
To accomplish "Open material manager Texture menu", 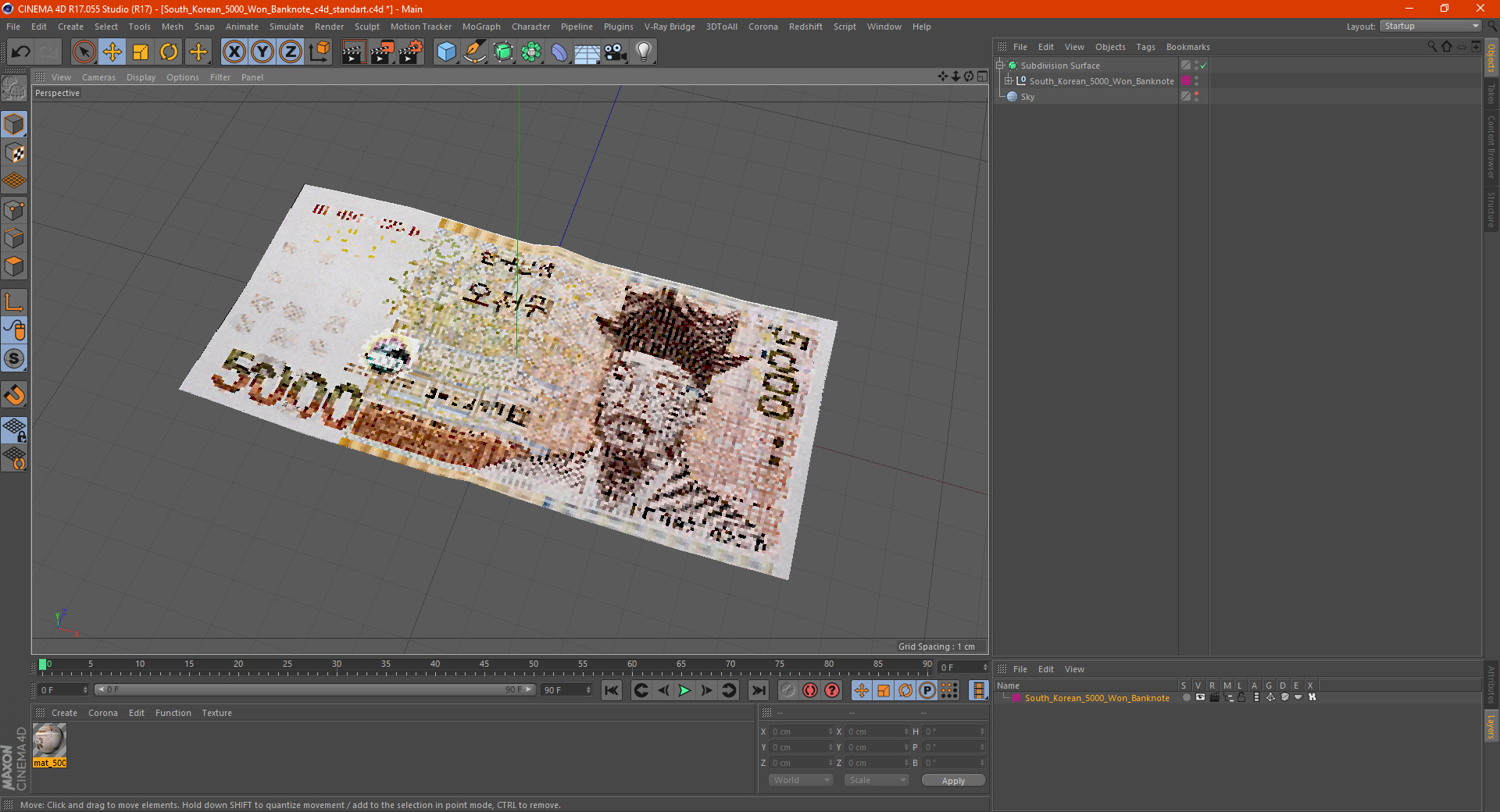I will [x=216, y=713].
